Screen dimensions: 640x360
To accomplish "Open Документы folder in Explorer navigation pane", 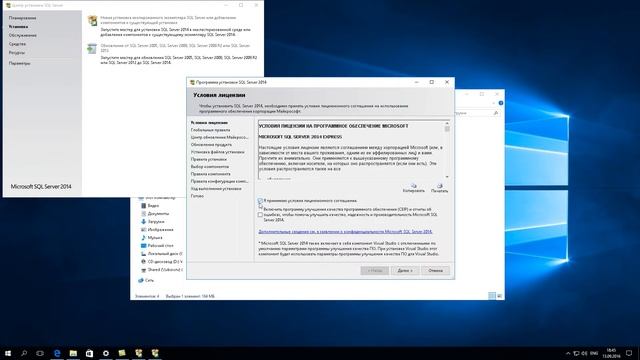I will click(155, 213).
